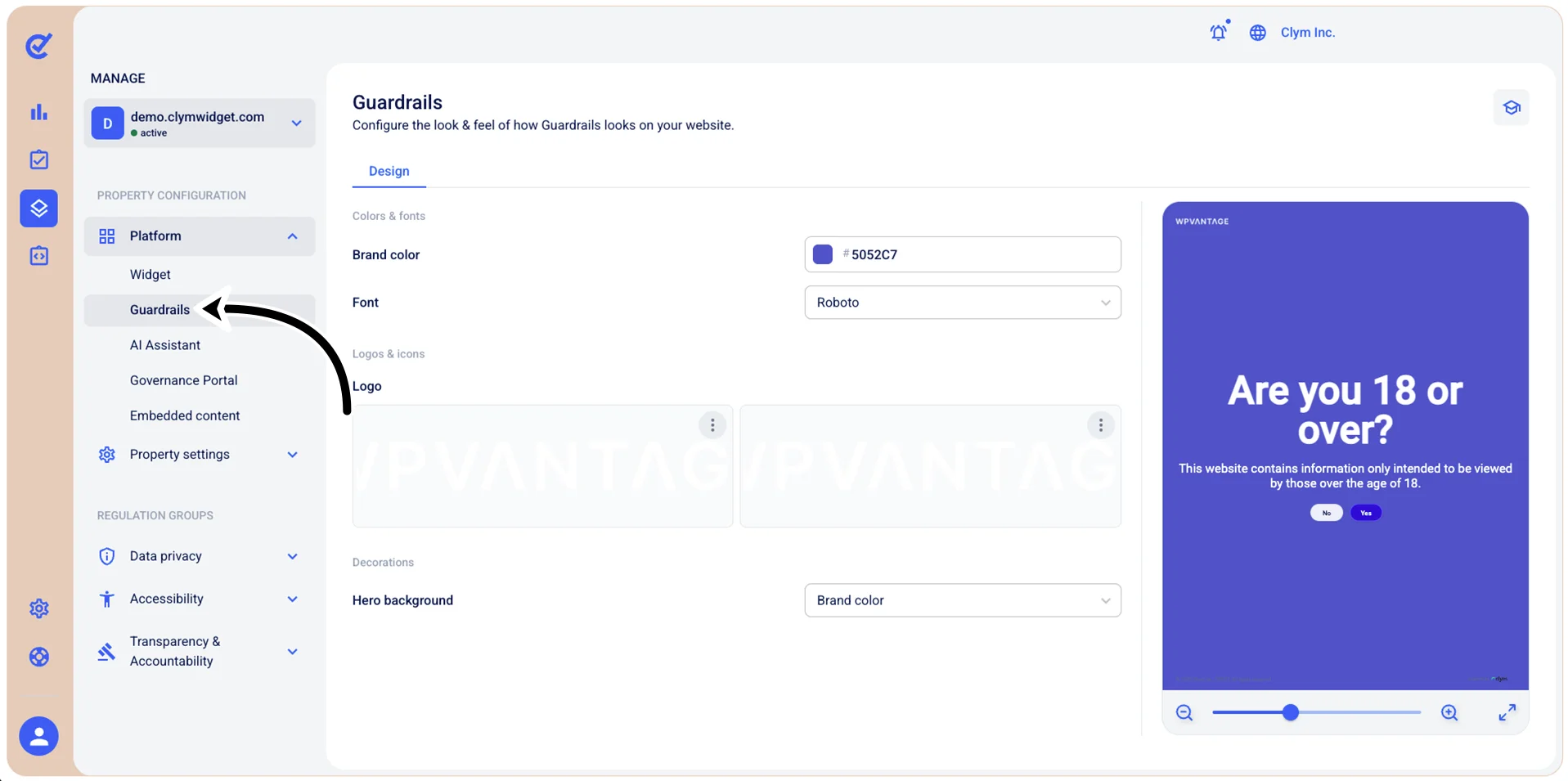Viewport: 1568px width, 781px height.
Task: Open the Hero background dropdown
Action: (x=963, y=600)
